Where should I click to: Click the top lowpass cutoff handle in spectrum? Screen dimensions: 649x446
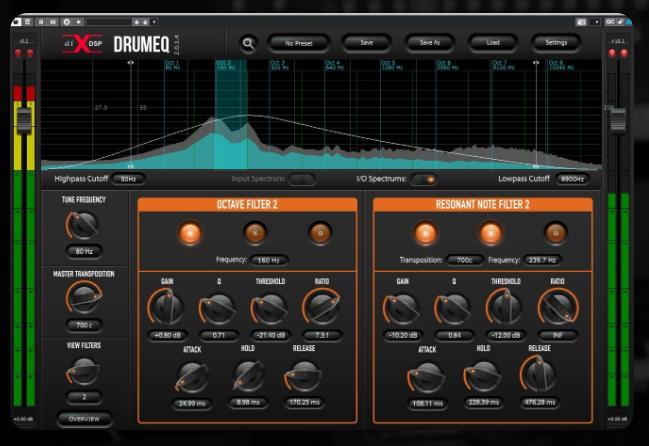[536, 62]
